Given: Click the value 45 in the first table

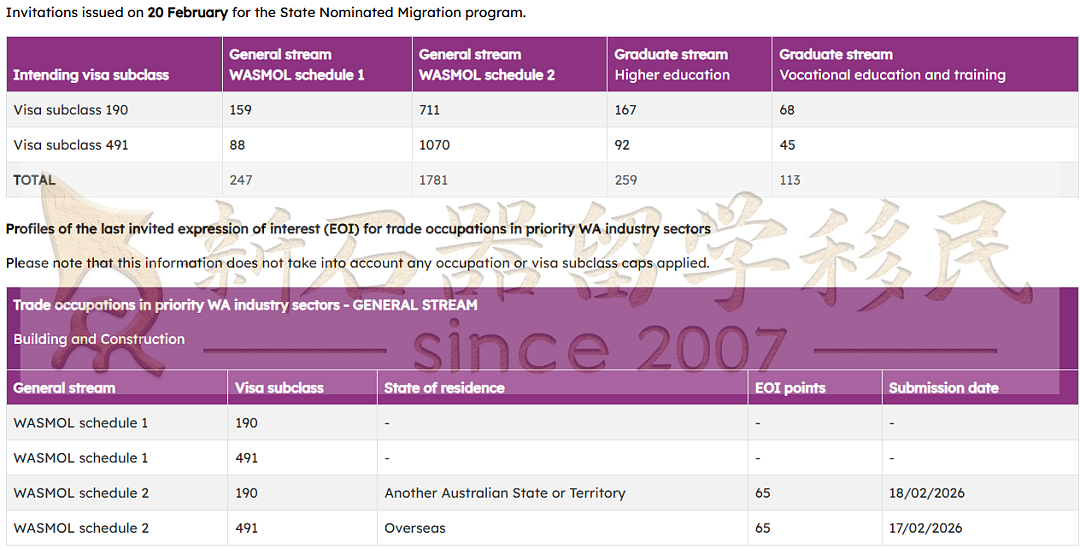Looking at the screenshot, I should coord(787,145).
